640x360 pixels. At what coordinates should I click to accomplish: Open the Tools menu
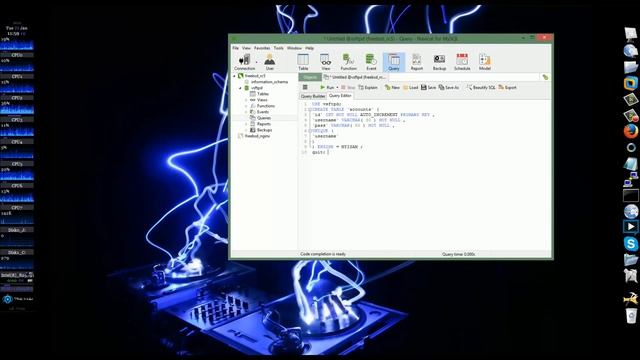(x=278, y=48)
